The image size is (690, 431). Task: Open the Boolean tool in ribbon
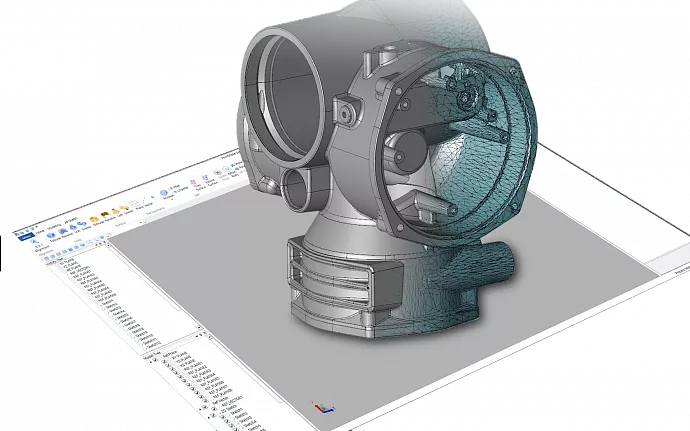[164, 193]
